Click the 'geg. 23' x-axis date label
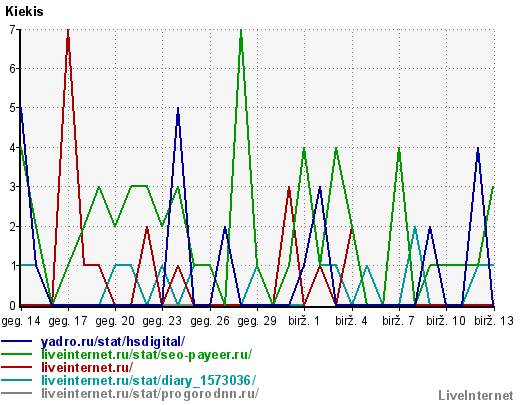This screenshot has width=520, height=405. click(x=162, y=321)
